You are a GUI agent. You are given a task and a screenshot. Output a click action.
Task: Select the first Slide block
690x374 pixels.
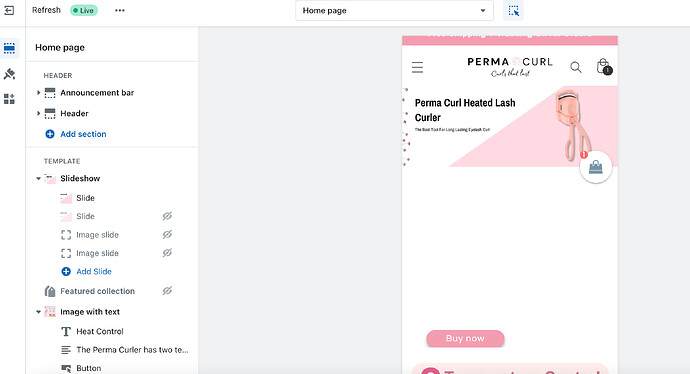pyautogui.click(x=85, y=198)
